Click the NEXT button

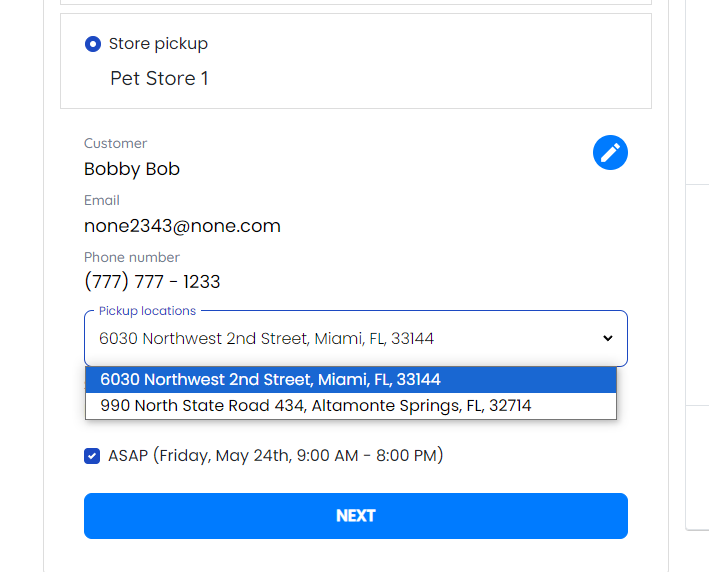(356, 515)
